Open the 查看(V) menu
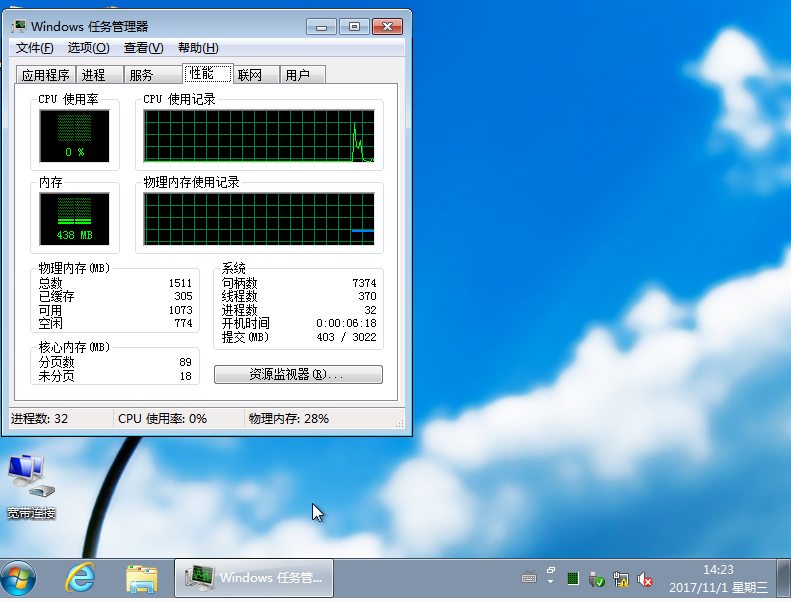The image size is (791, 602). pyautogui.click(x=143, y=48)
